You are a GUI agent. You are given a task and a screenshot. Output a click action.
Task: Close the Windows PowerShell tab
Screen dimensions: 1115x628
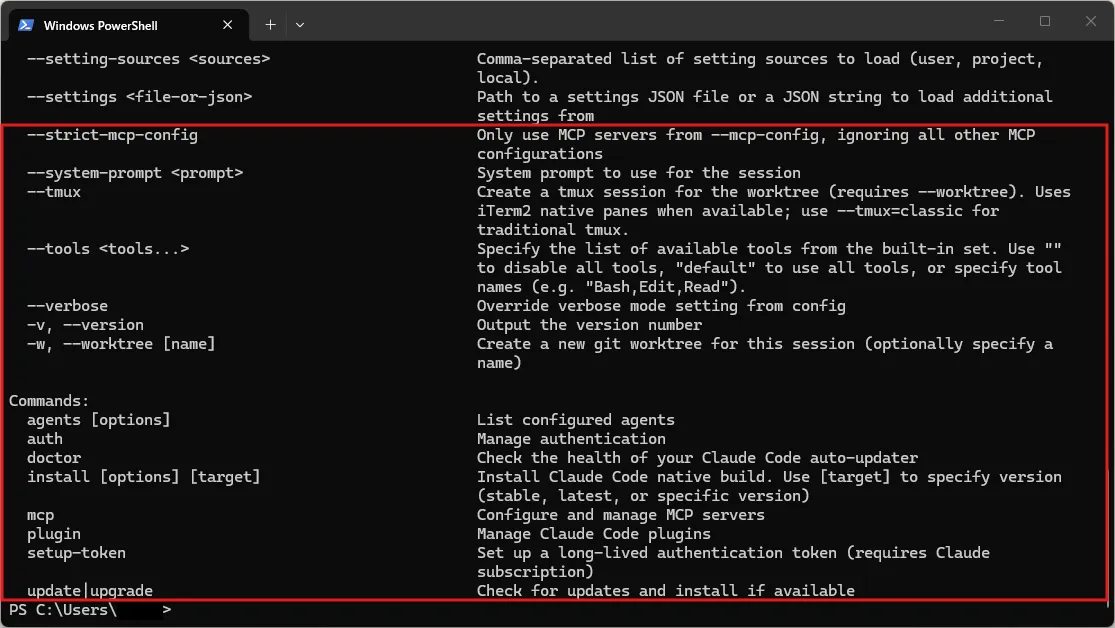click(228, 25)
